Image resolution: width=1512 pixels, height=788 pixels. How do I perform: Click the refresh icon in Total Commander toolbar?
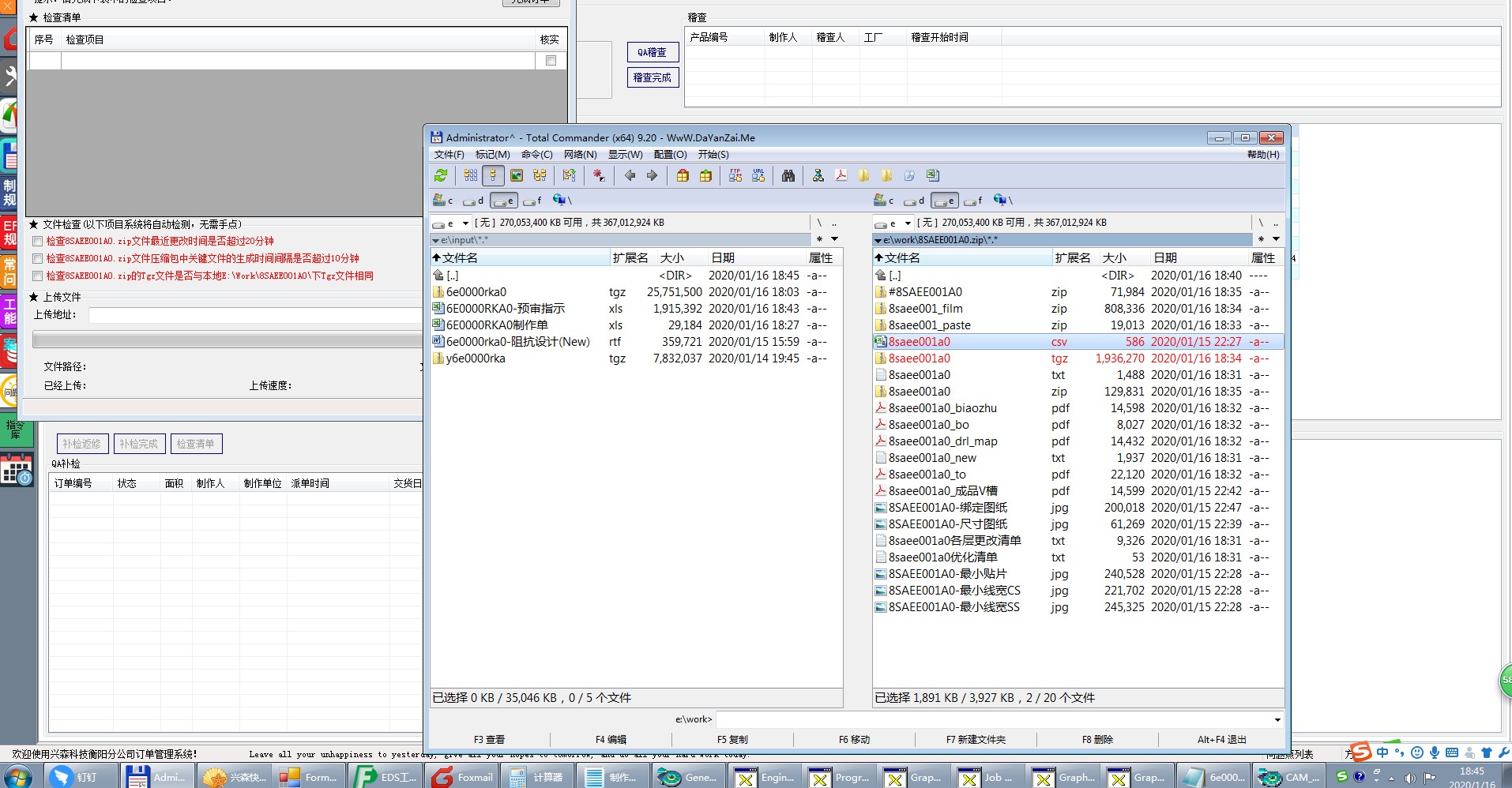pos(441,175)
